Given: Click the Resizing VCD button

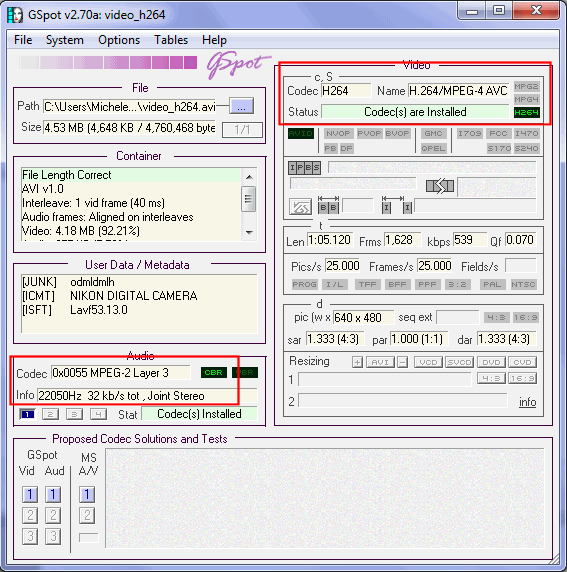Looking at the screenshot, I should point(428,362).
